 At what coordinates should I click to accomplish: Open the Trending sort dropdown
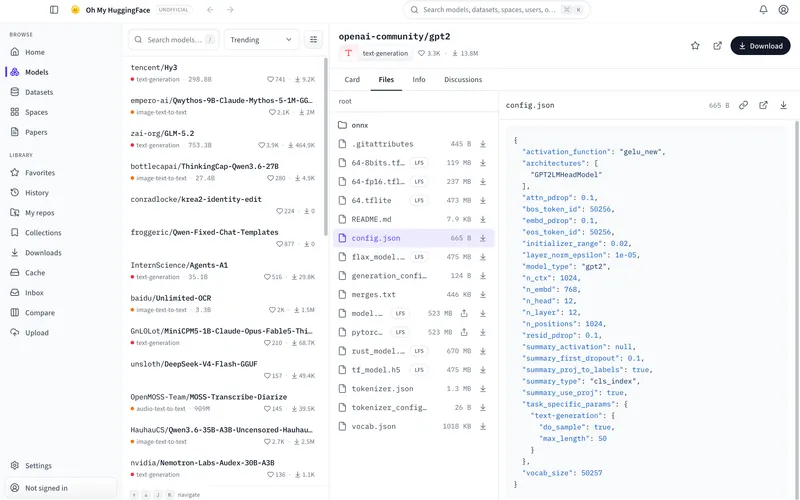pos(261,39)
